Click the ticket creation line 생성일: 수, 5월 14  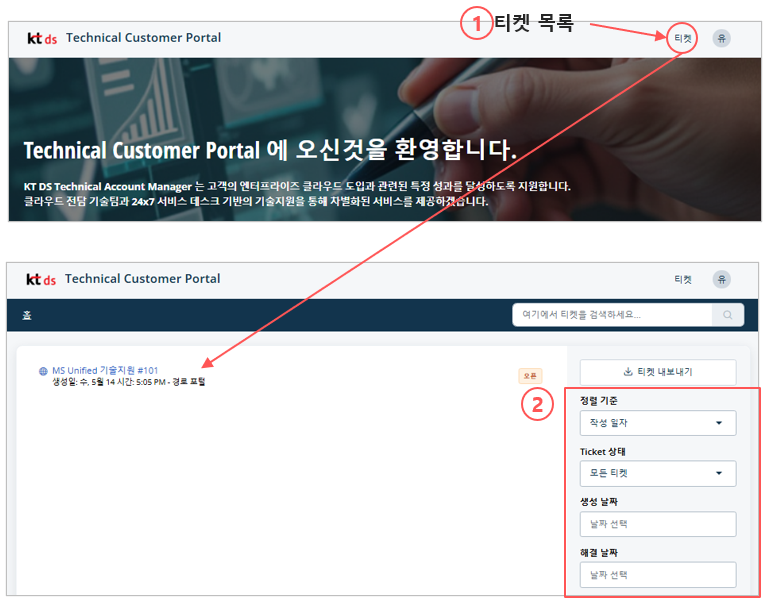click(x=128, y=382)
